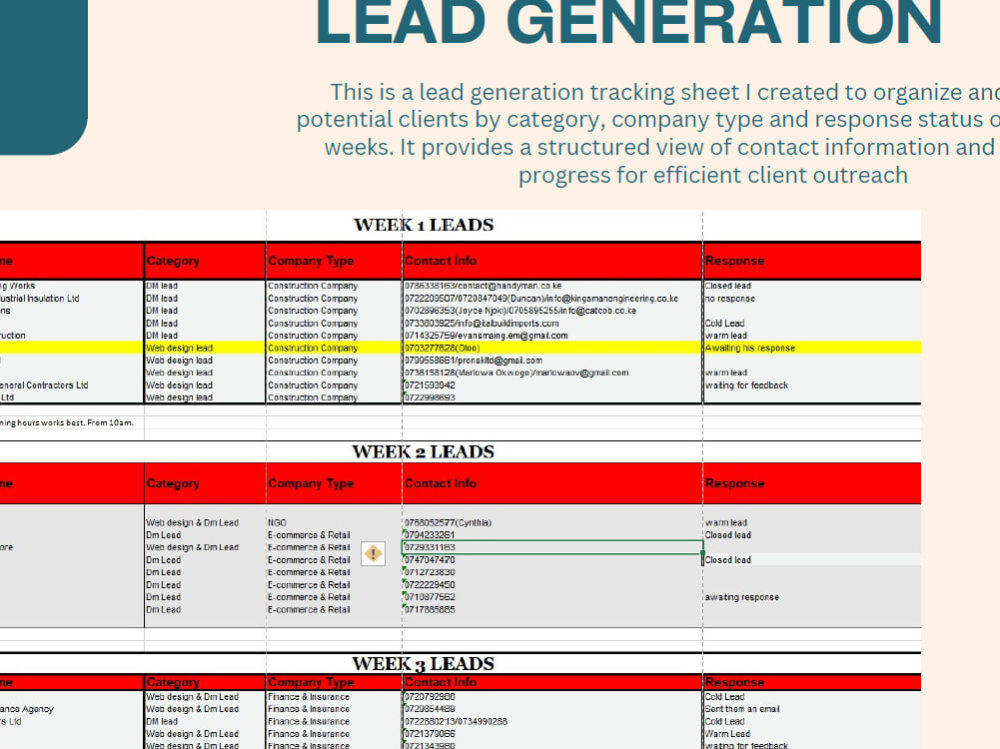Click the contact@handyman.co.ke contact cell

point(552,286)
